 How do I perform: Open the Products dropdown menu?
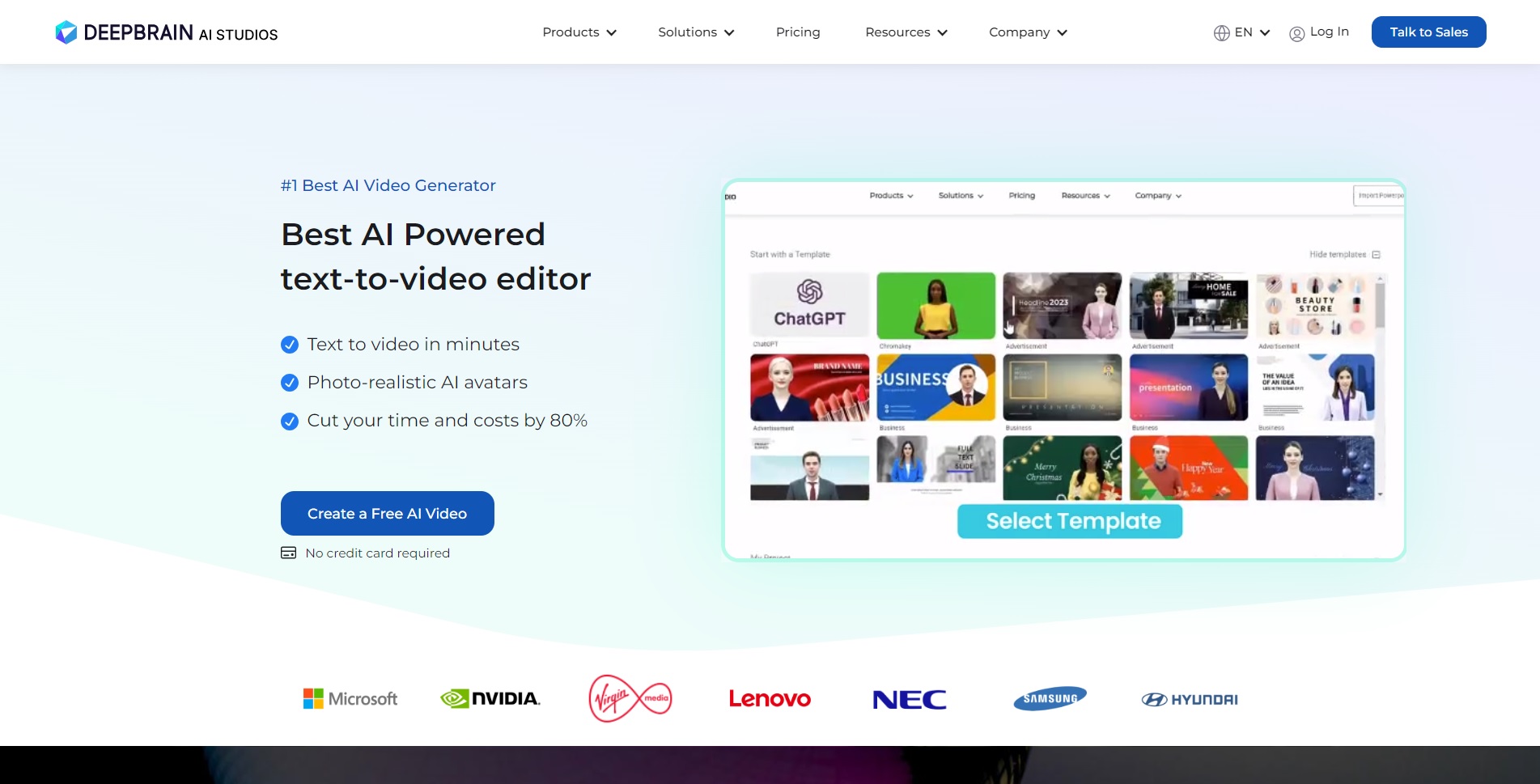tap(579, 32)
